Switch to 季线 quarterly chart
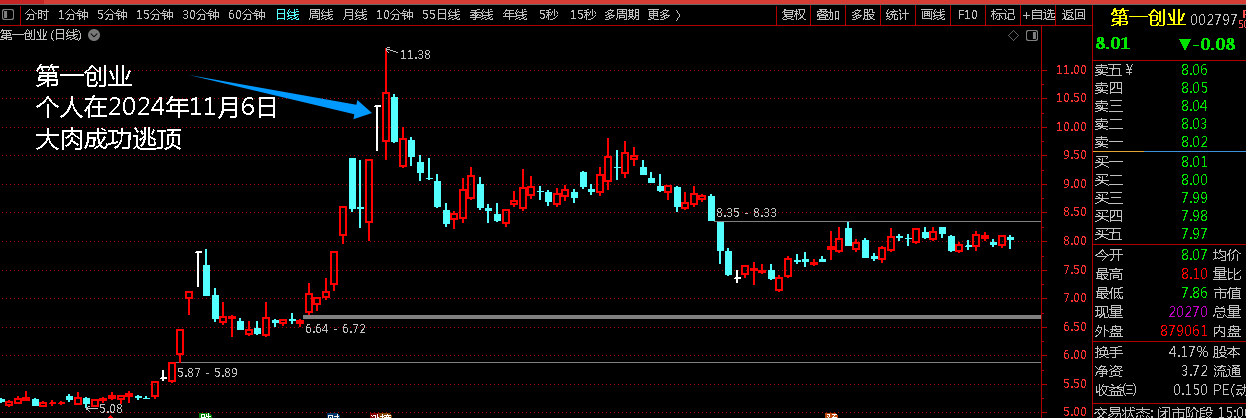 [481, 15]
